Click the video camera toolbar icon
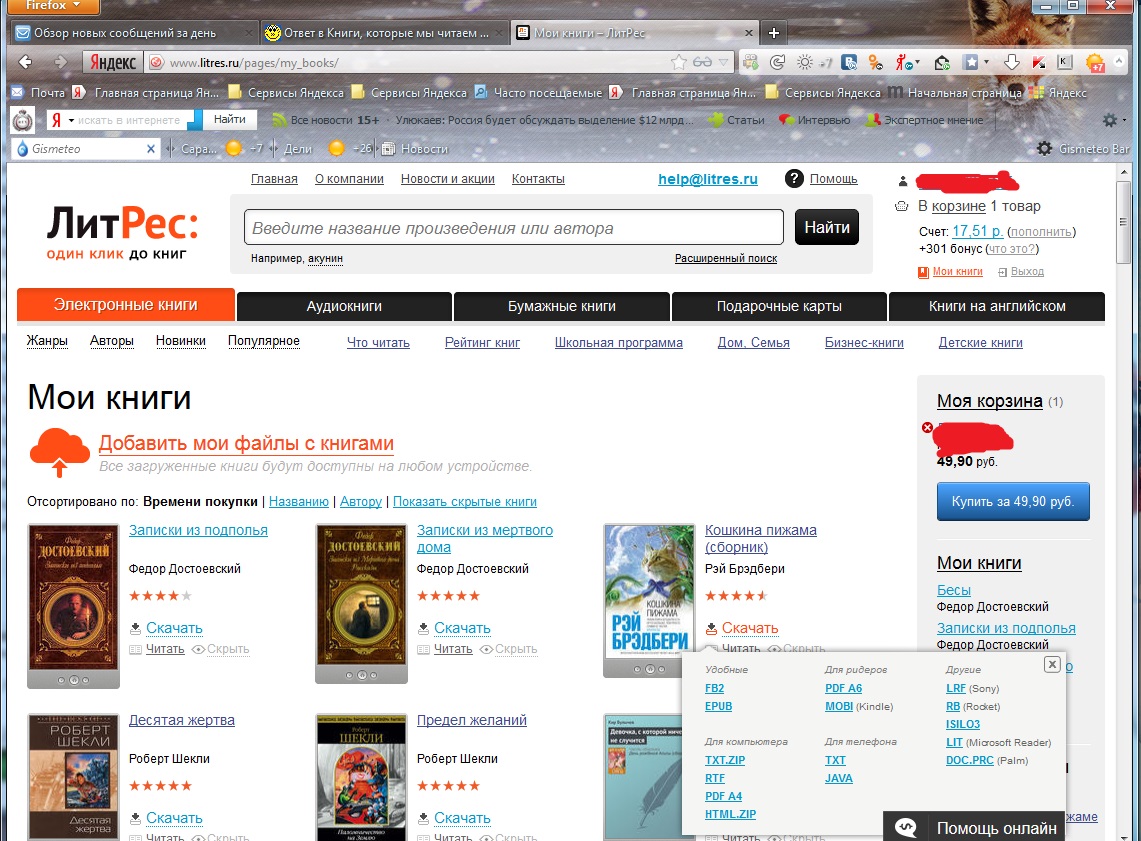This screenshot has height=841, width=1141. click(750, 63)
